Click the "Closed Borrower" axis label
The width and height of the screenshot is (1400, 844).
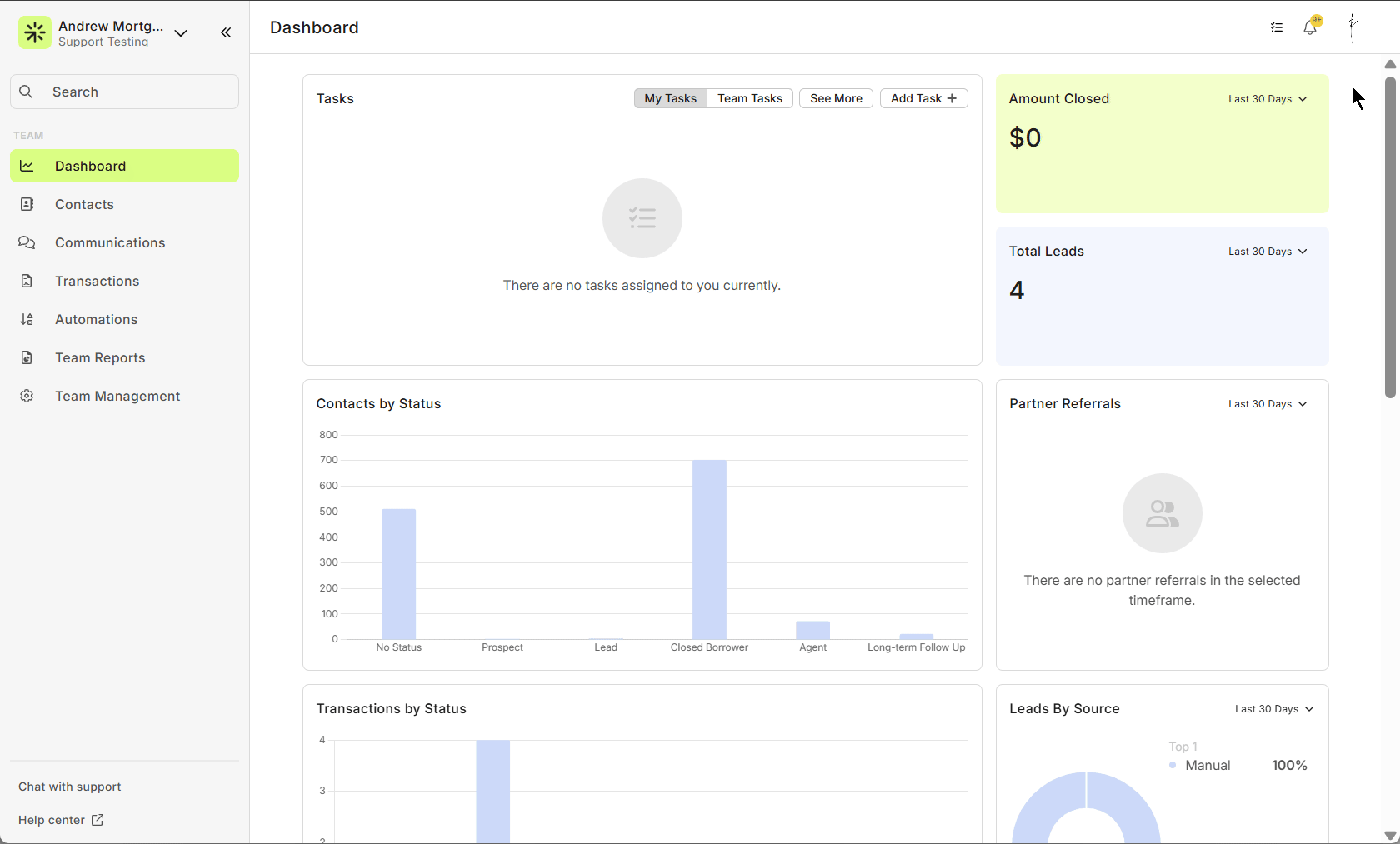(709, 647)
